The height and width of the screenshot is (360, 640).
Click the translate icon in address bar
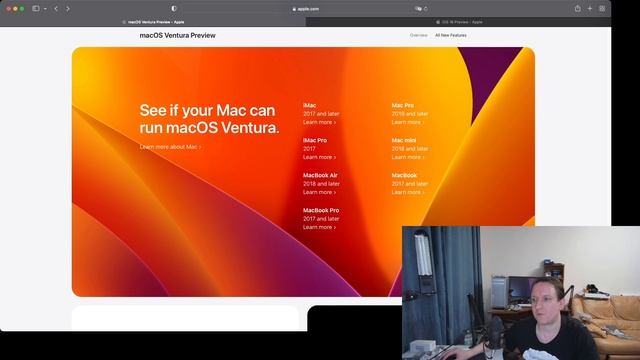coord(418,9)
